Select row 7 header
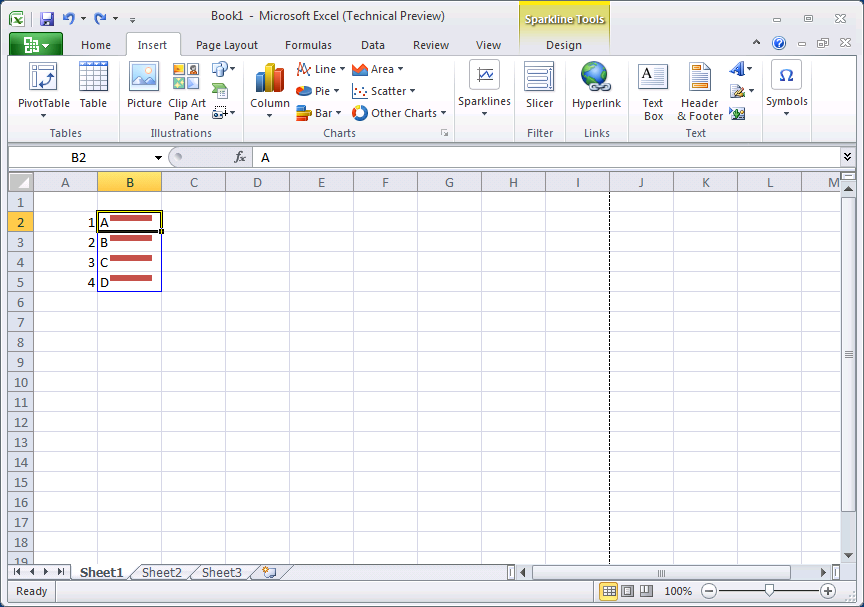864x607 pixels. click(x=21, y=322)
